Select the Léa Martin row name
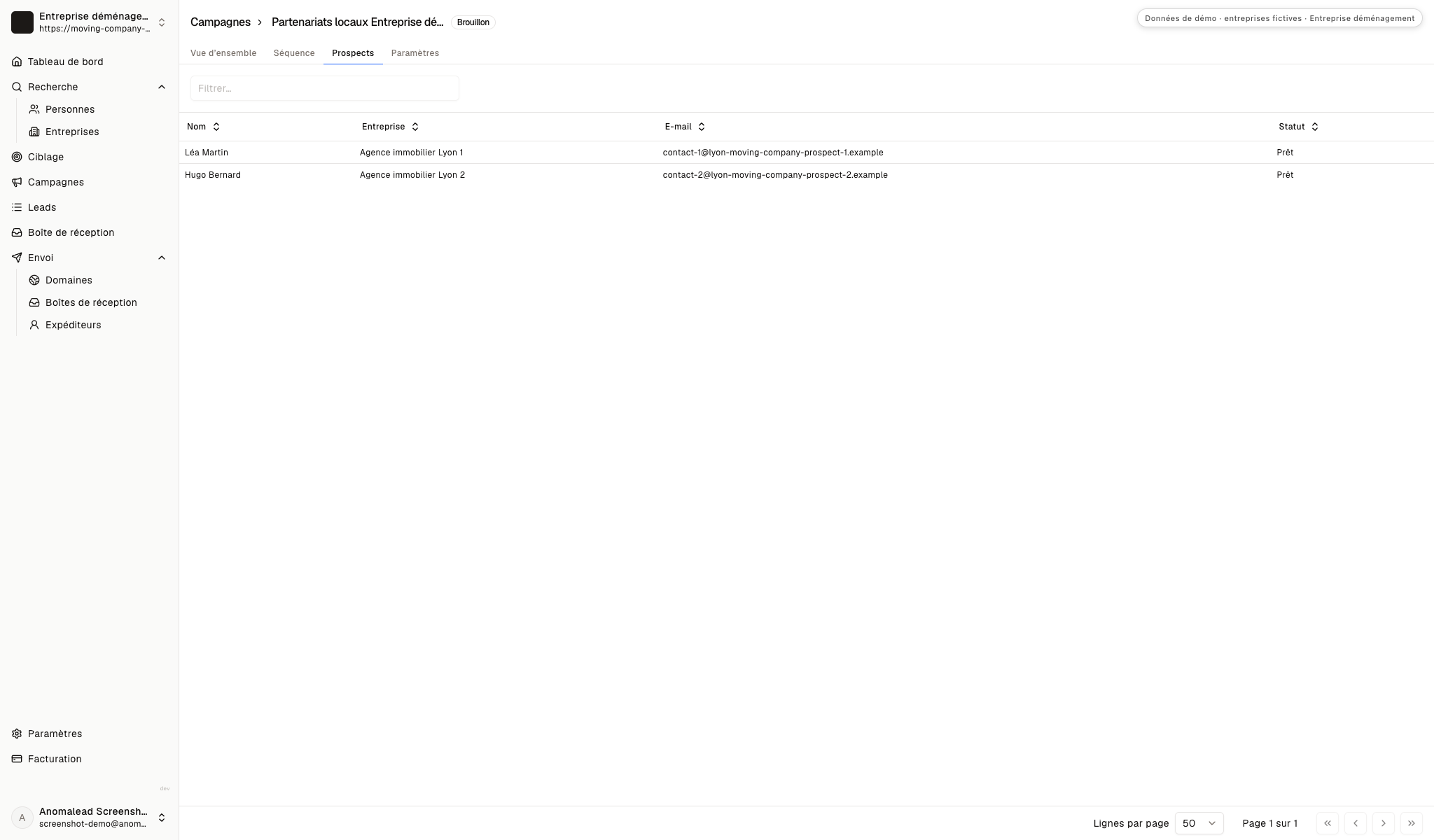 tap(207, 153)
